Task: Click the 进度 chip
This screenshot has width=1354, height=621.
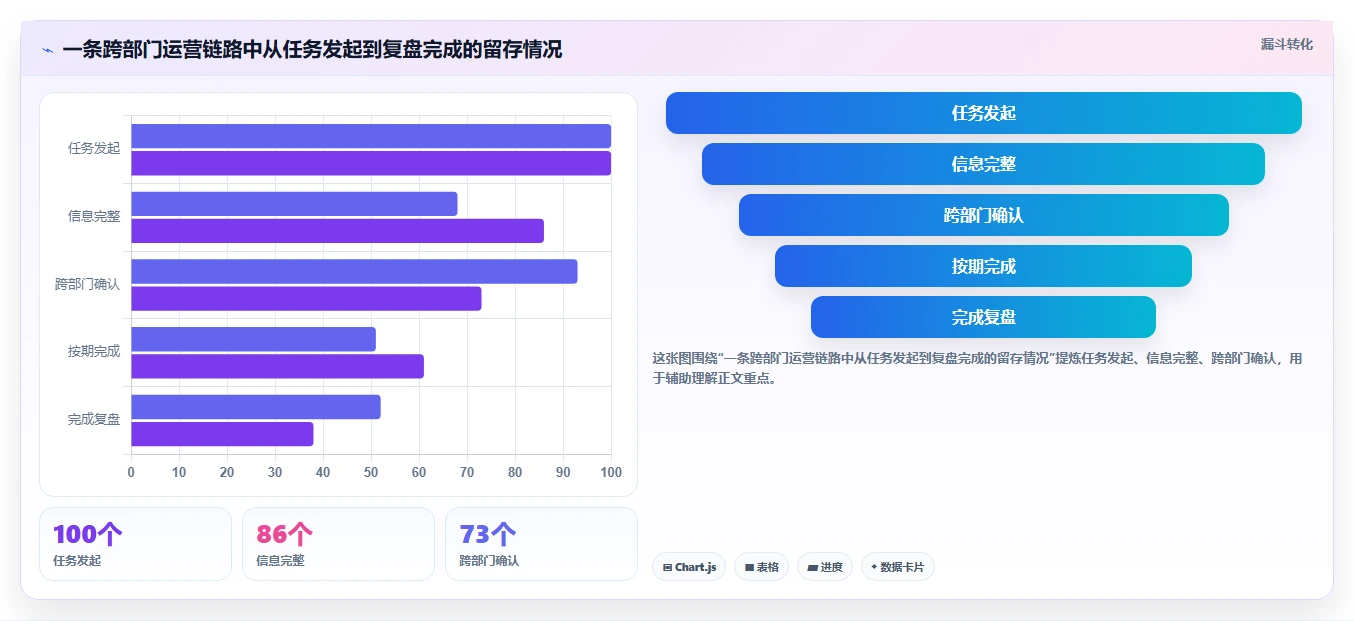Action: (x=825, y=567)
